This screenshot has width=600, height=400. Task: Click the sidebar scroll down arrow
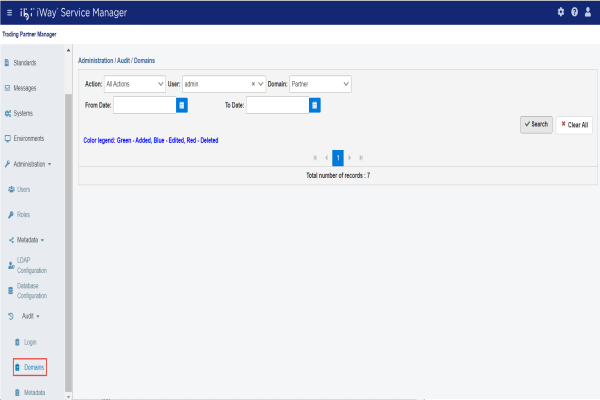click(x=68, y=397)
